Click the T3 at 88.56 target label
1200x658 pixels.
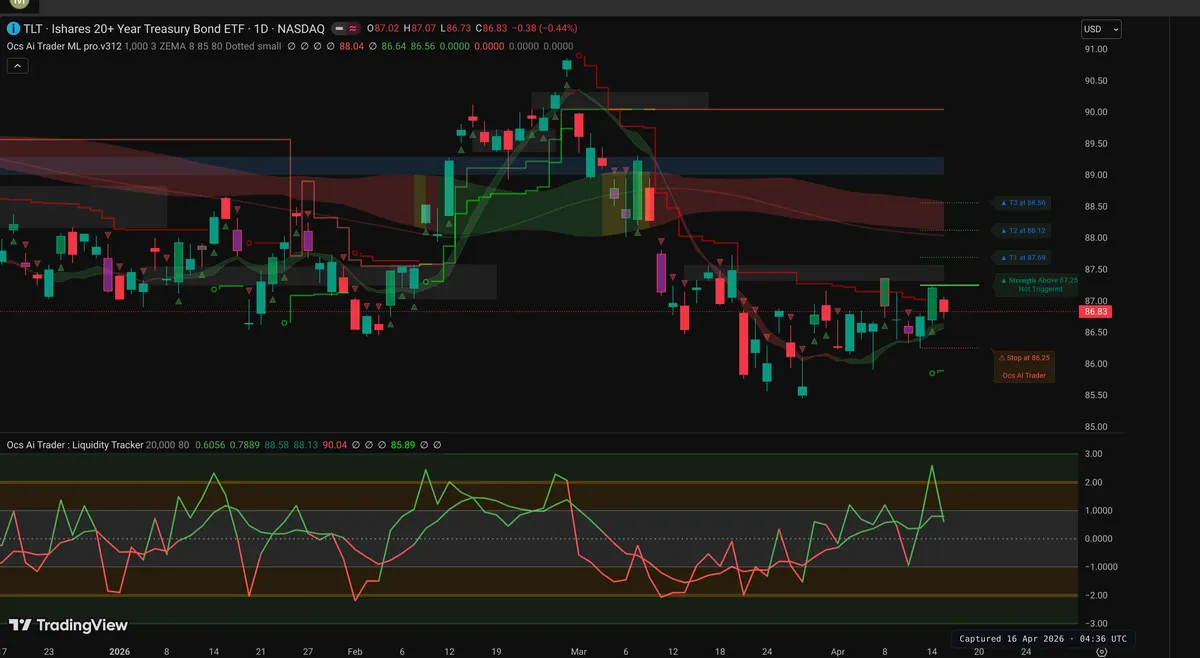tap(1023, 203)
